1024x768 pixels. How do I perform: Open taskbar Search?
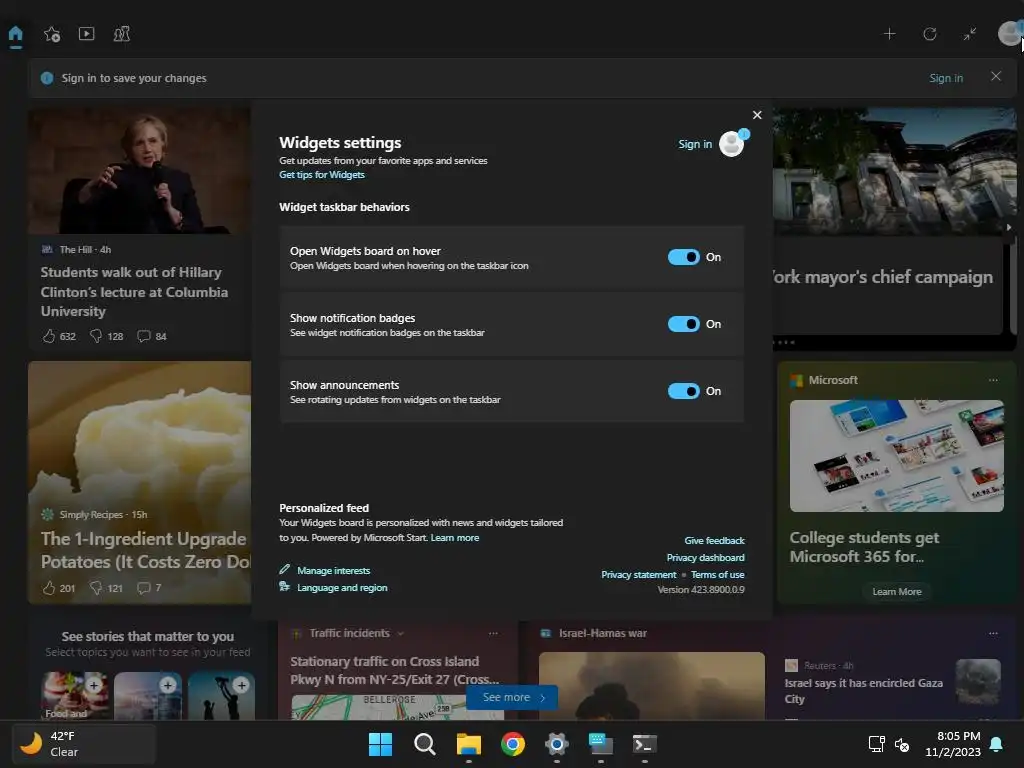tap(424, 744)
